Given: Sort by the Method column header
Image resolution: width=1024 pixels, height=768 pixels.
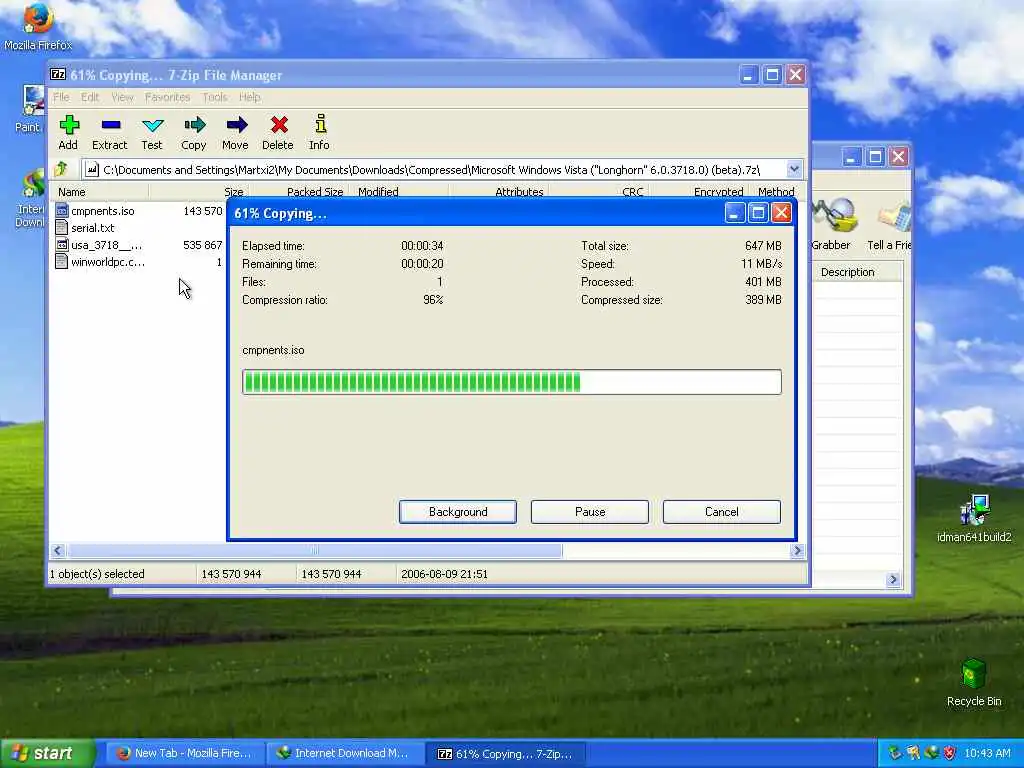Looking at the screenshot, I should pos(776,192).
